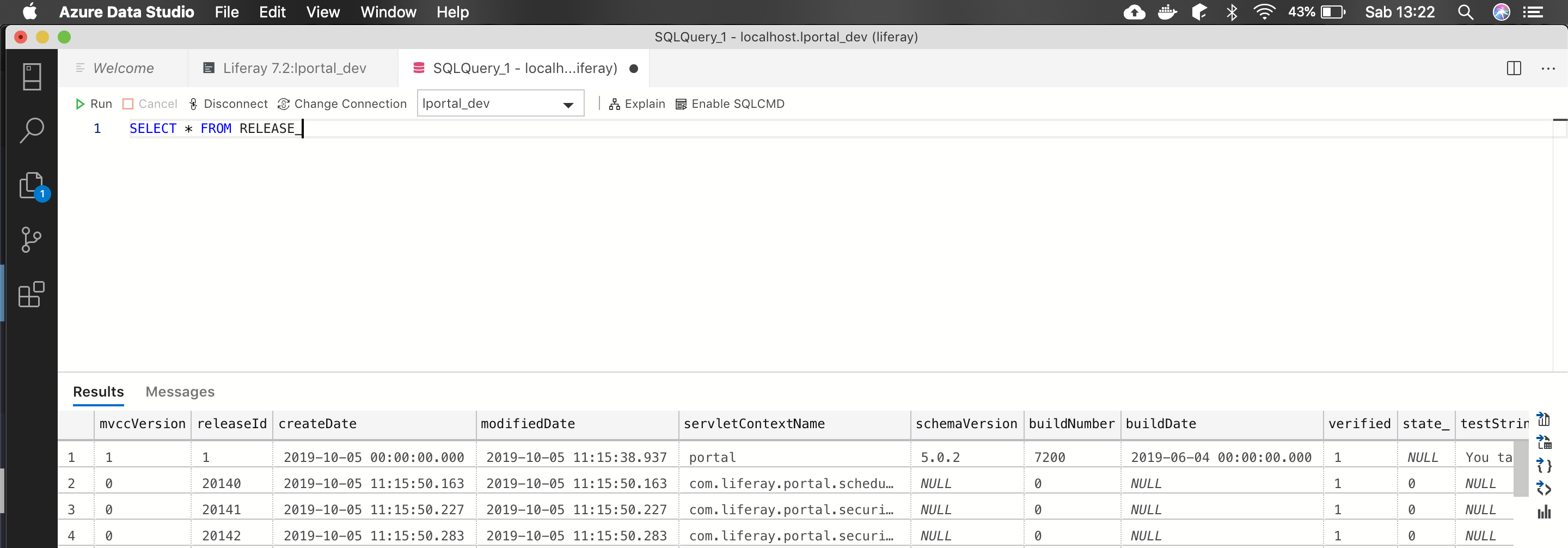1568x548 pixels.
Task: Enable SQLCMD mode
Action: [730, 103]
